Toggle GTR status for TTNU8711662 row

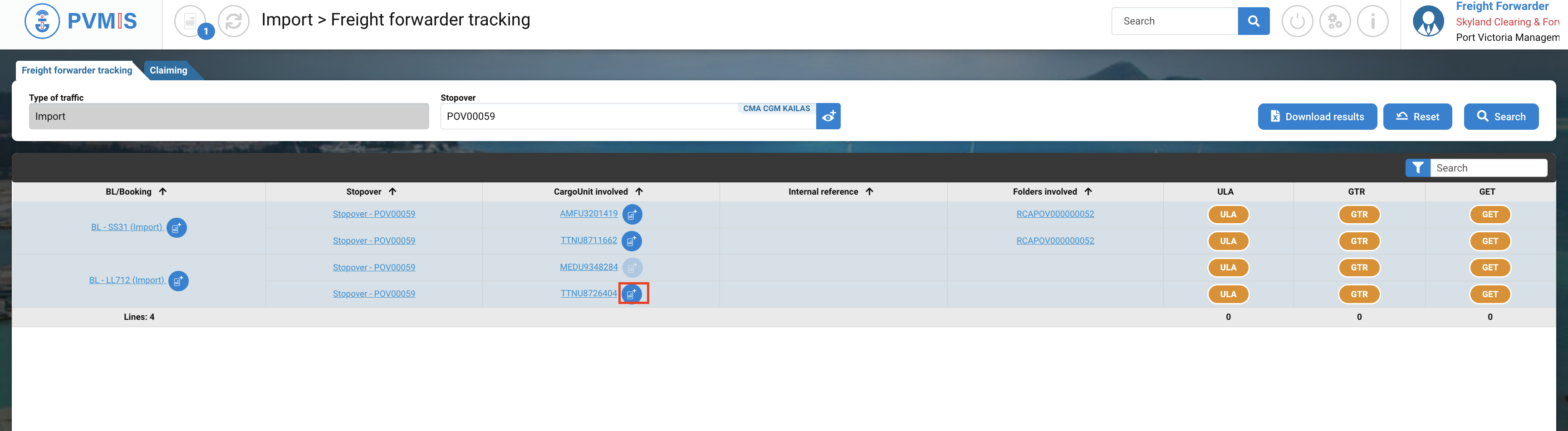[x=1358, y=241]
